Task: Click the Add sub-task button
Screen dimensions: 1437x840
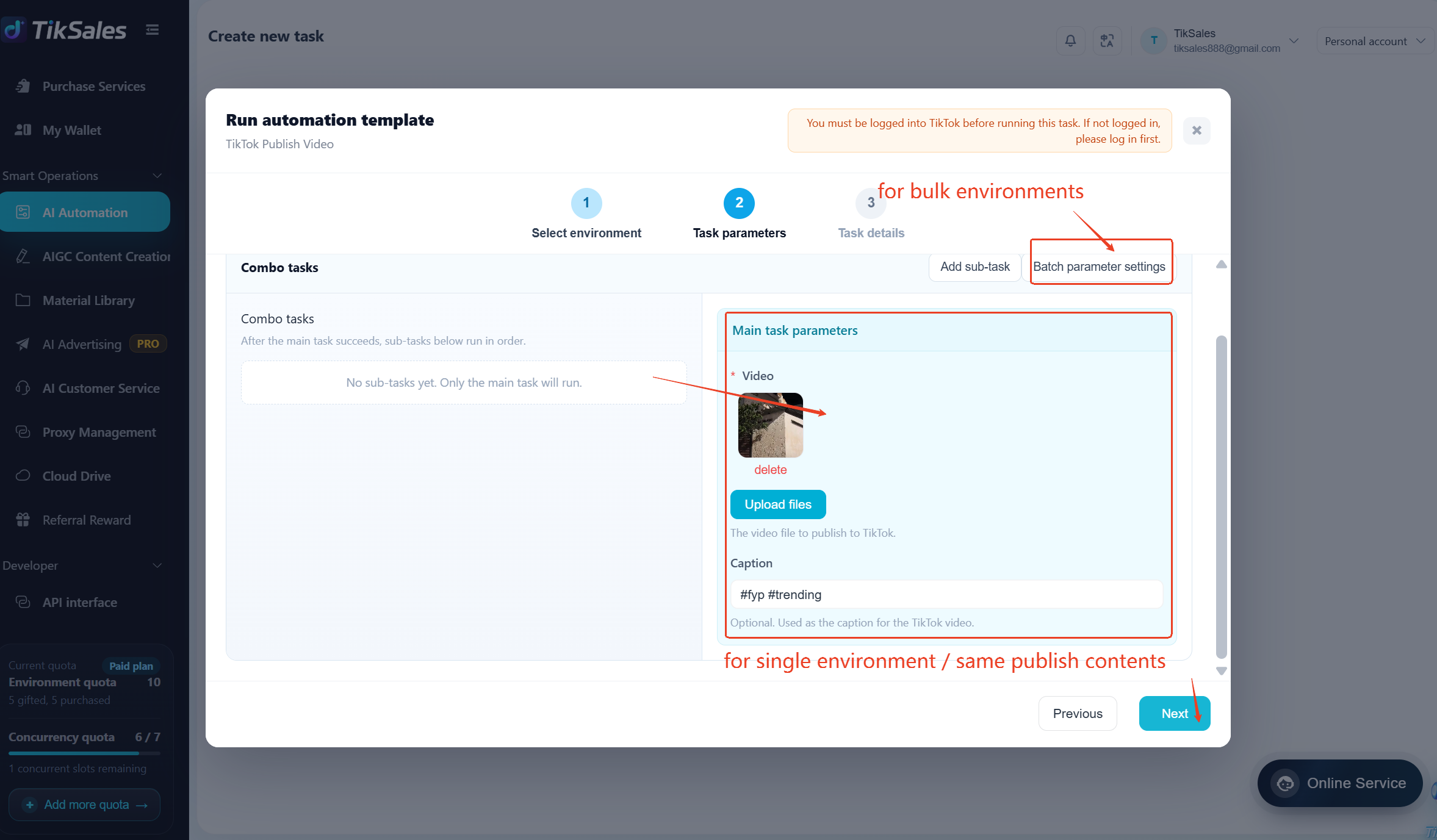Action: [x=974, y=267]
